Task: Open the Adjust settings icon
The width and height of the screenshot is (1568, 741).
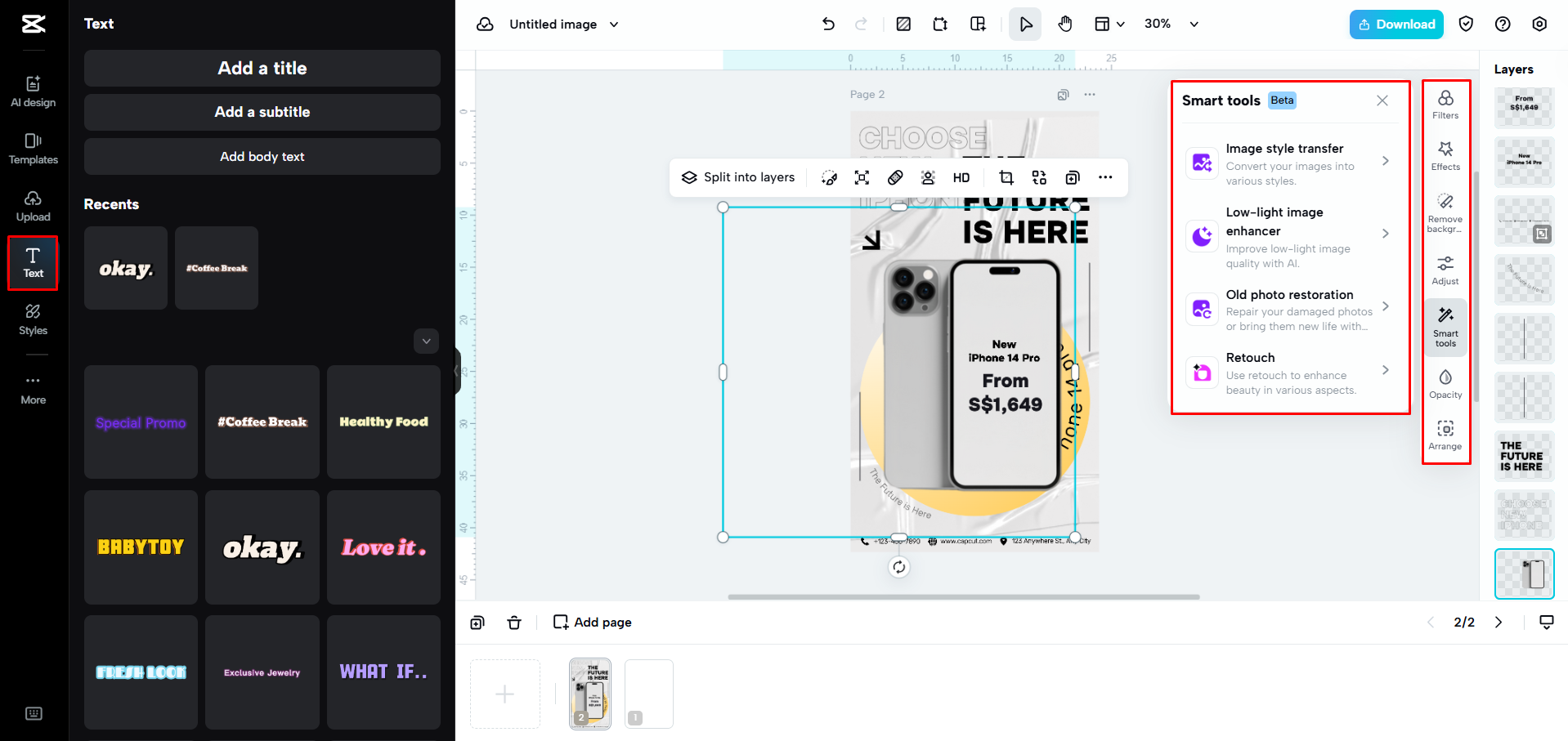Action: tap(1445, 270)
